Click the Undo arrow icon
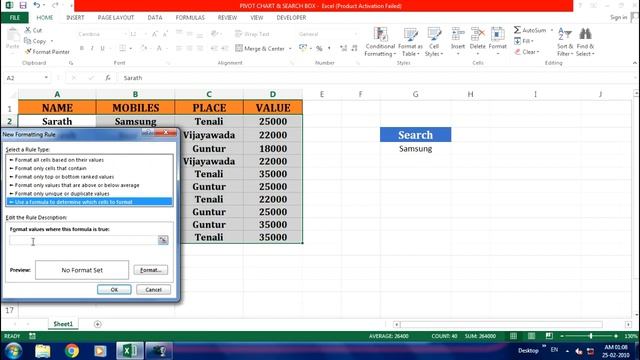The height and width of the screenshot is (360, 640). click(36, 5)
